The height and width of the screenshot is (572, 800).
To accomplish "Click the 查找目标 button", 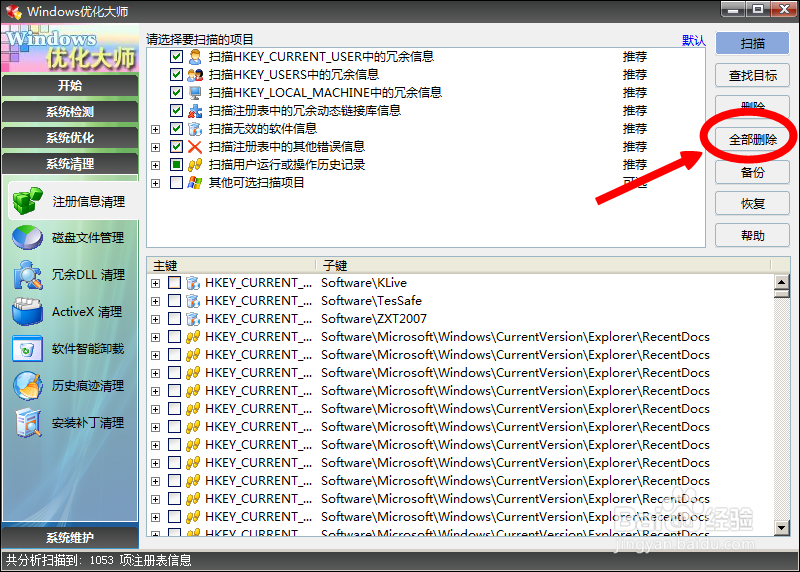I will pos(753,76).
